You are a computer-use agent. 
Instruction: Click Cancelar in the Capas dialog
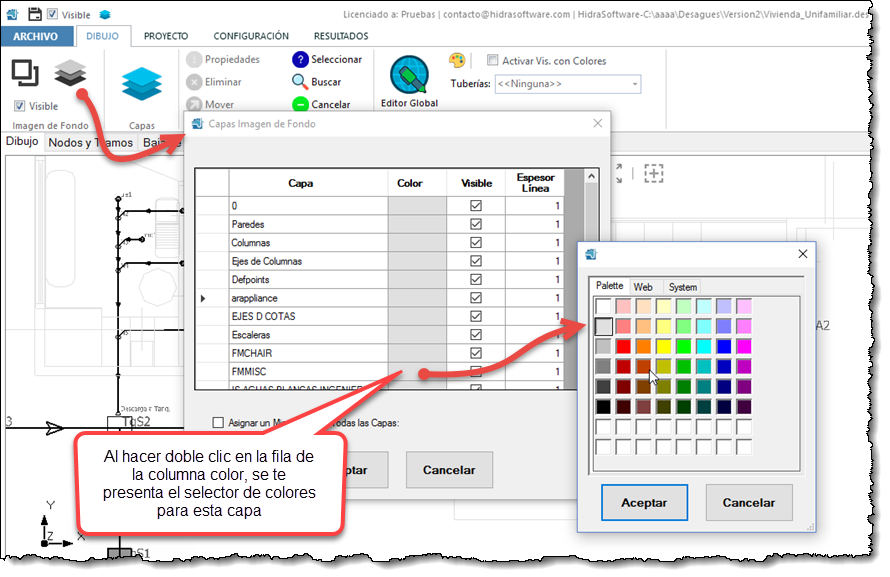click(x=450, y=470)
